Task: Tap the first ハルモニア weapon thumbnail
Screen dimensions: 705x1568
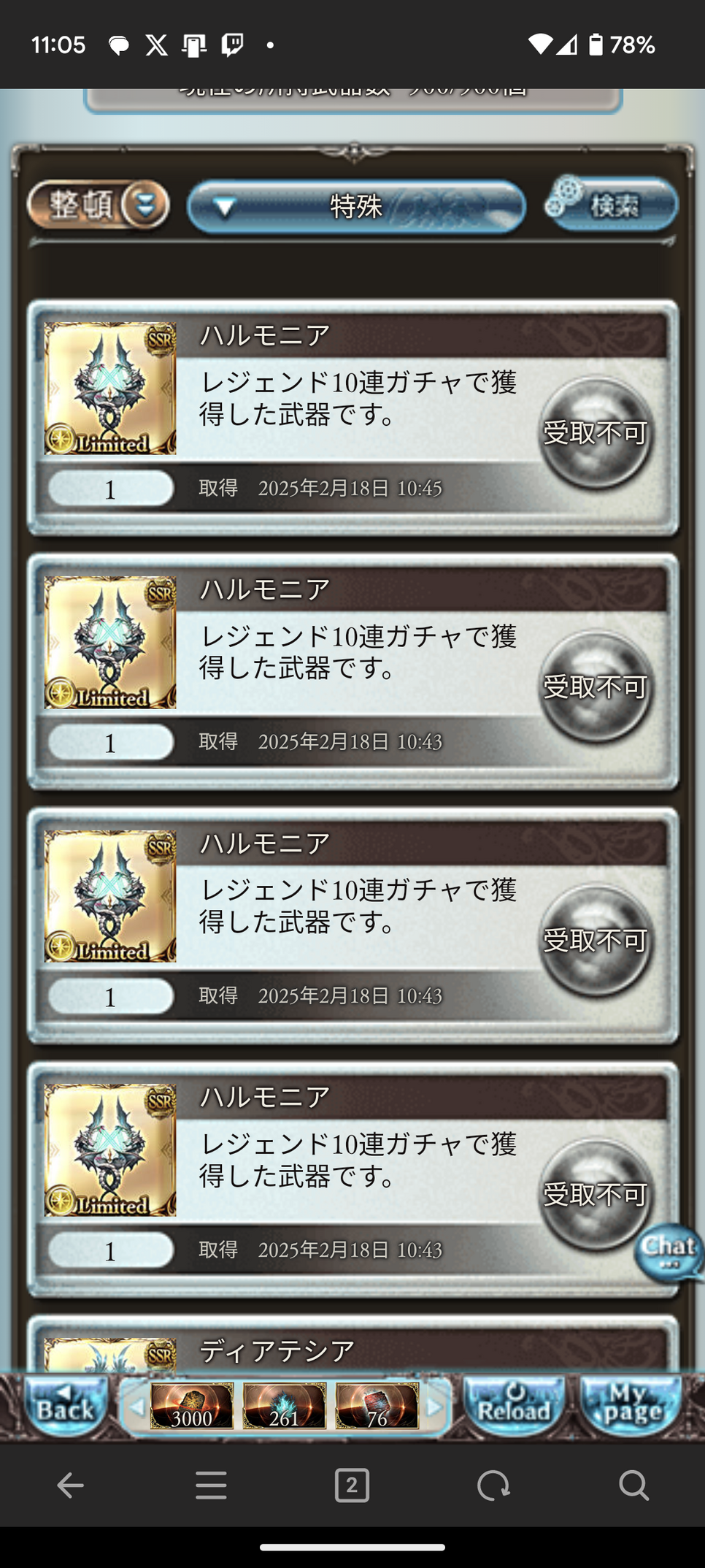Action: [110, 389]
